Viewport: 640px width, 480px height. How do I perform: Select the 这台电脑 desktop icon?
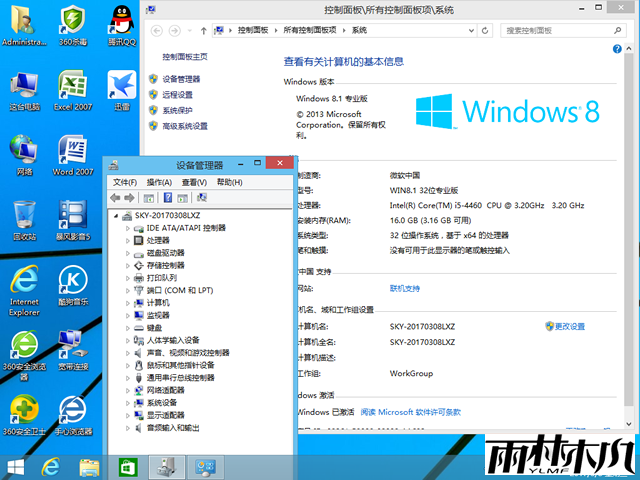pyautogui.click(x=24, y=91)
